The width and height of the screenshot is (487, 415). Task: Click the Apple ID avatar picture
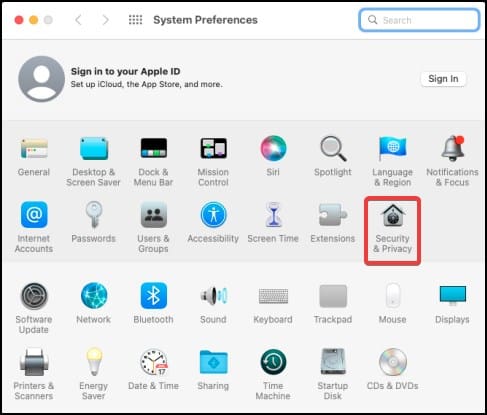41,79
